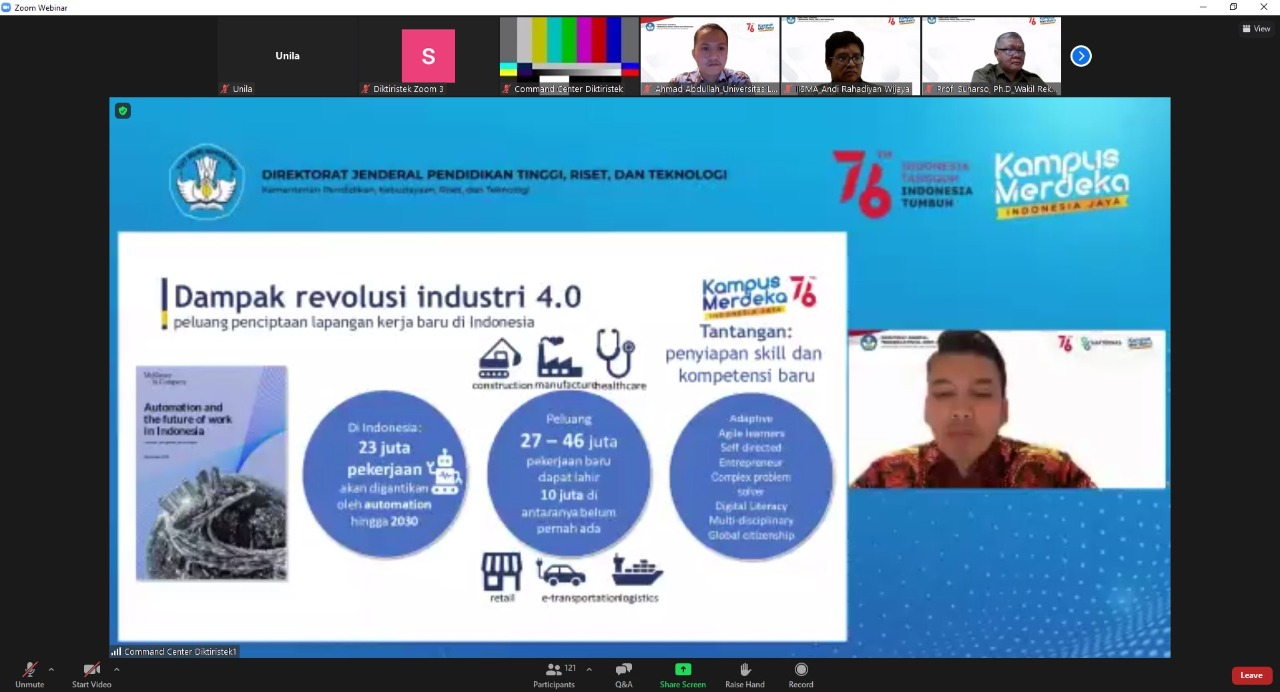Select the Diktiristek Zoom 3 participant tile

(428, 56)
